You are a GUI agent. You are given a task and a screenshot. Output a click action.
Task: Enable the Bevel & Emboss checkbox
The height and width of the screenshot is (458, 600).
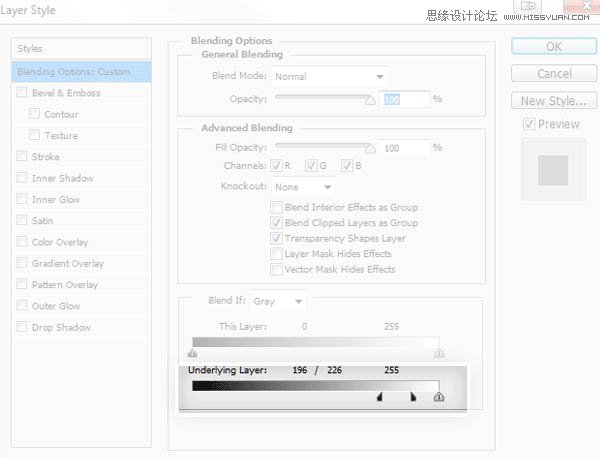click(x=22, y=93)
